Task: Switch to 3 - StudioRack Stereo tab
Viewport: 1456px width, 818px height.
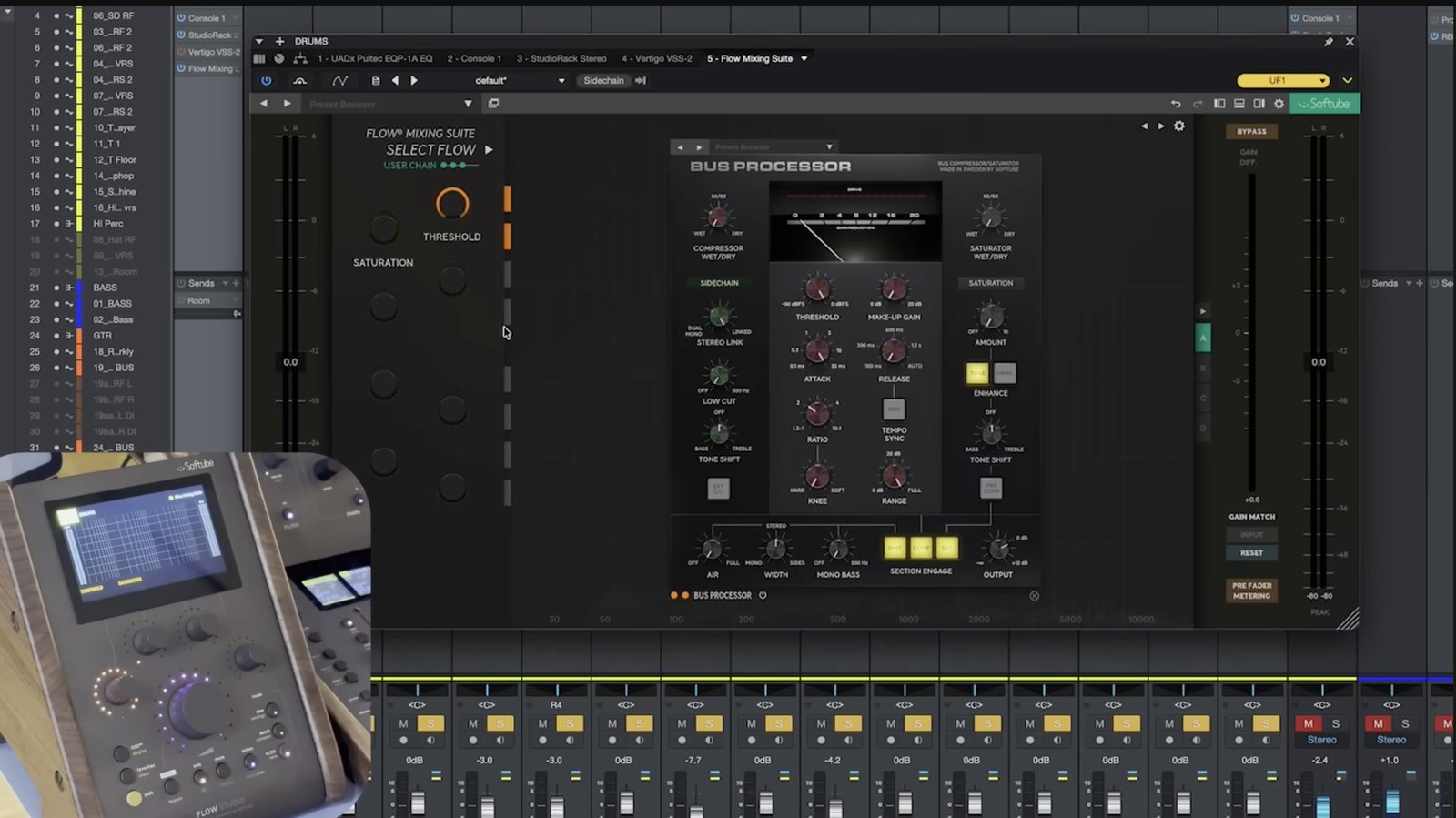Action: pos(561,58)
